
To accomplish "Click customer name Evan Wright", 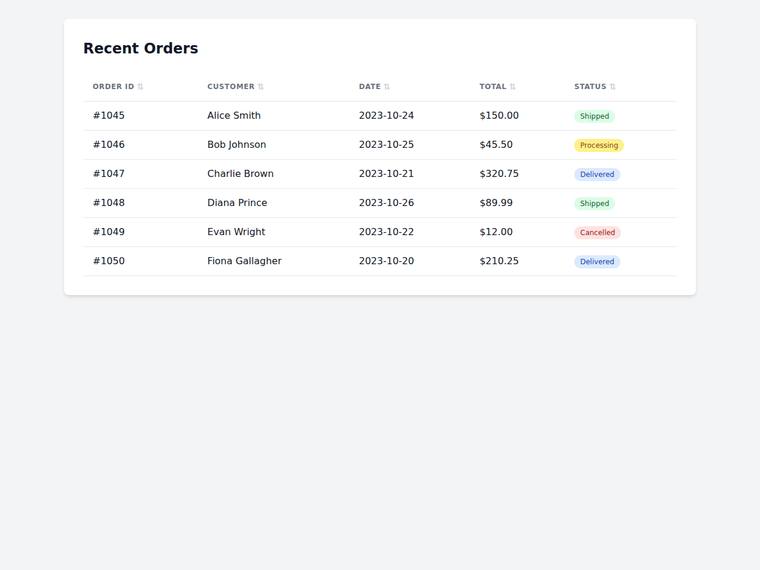I will 236,232.
